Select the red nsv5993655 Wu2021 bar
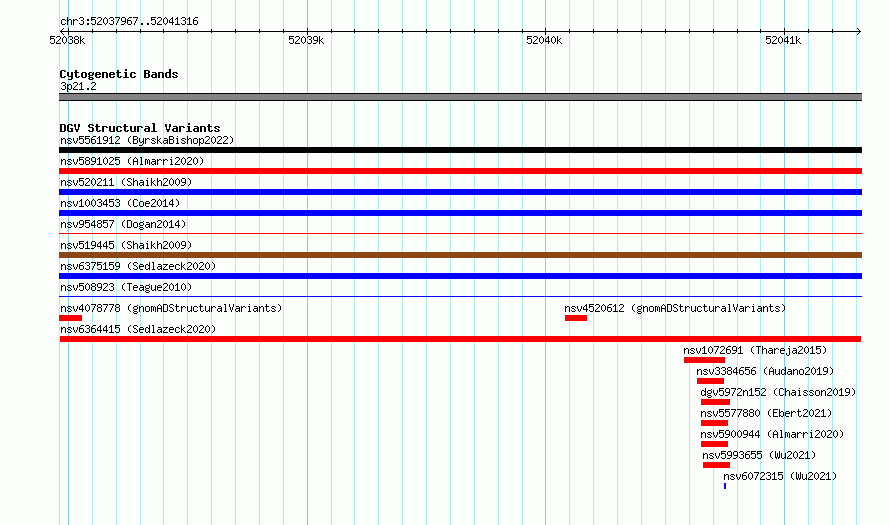The width and height of the screenshot is (890, 525). (716, 465)
